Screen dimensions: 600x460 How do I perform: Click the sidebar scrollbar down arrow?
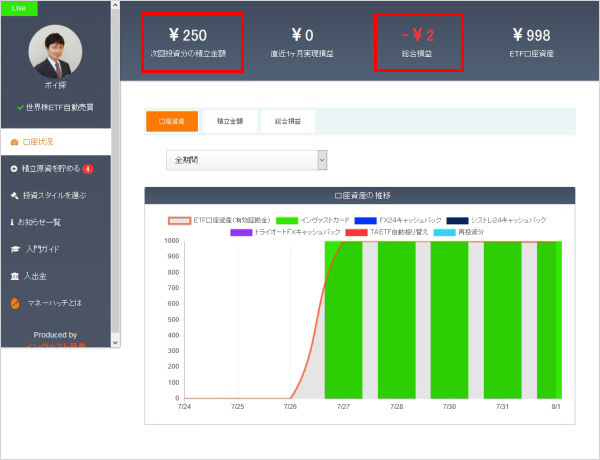115,343
